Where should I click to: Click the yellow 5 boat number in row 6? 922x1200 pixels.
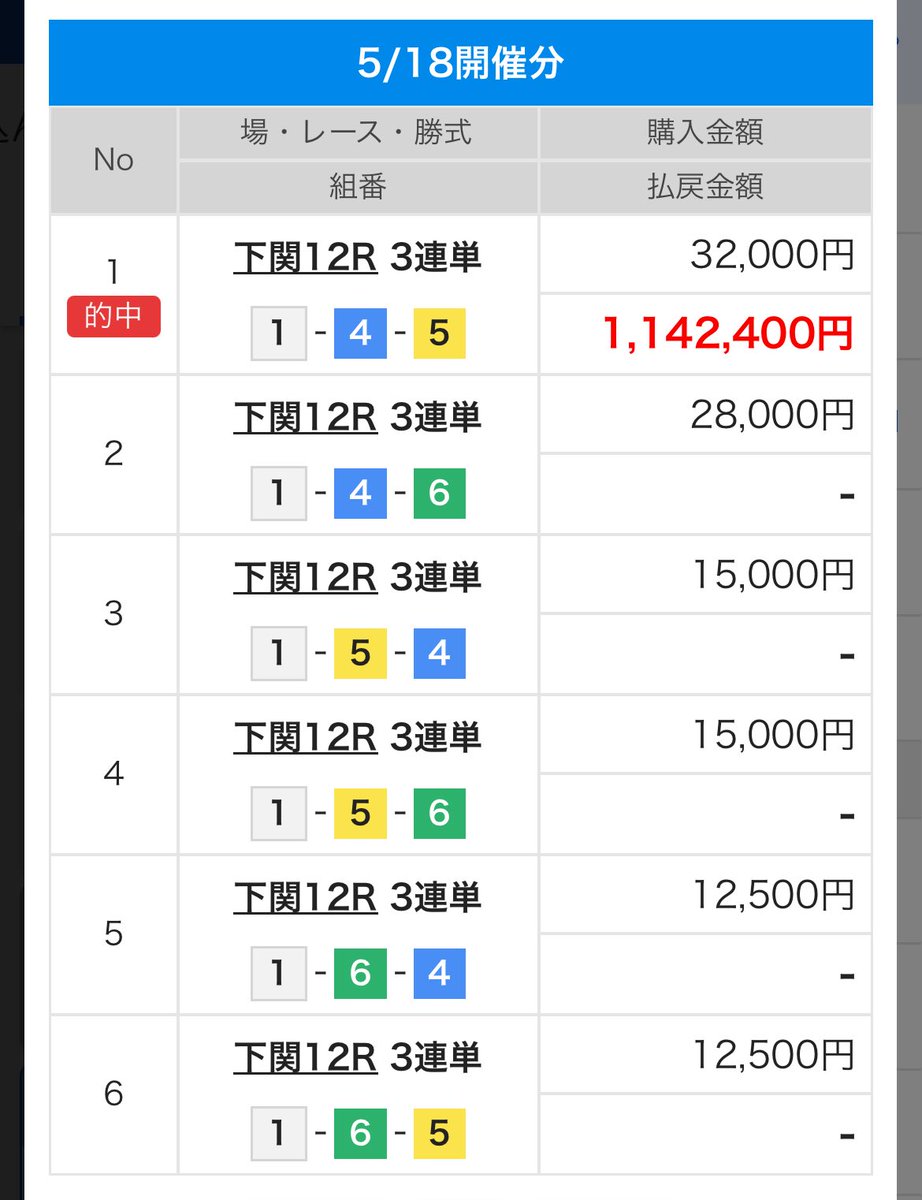click(439, 1133)
